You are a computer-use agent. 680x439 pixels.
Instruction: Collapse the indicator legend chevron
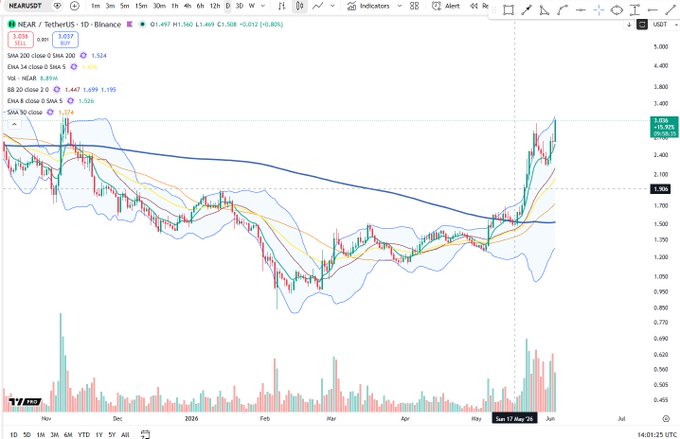14,124
